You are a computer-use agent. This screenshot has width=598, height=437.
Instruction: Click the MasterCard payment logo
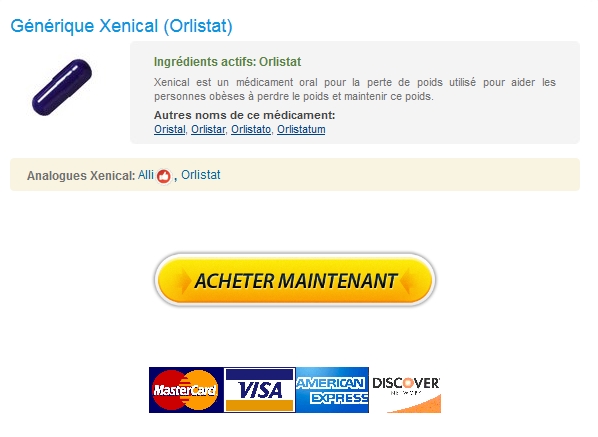[186, 390]
